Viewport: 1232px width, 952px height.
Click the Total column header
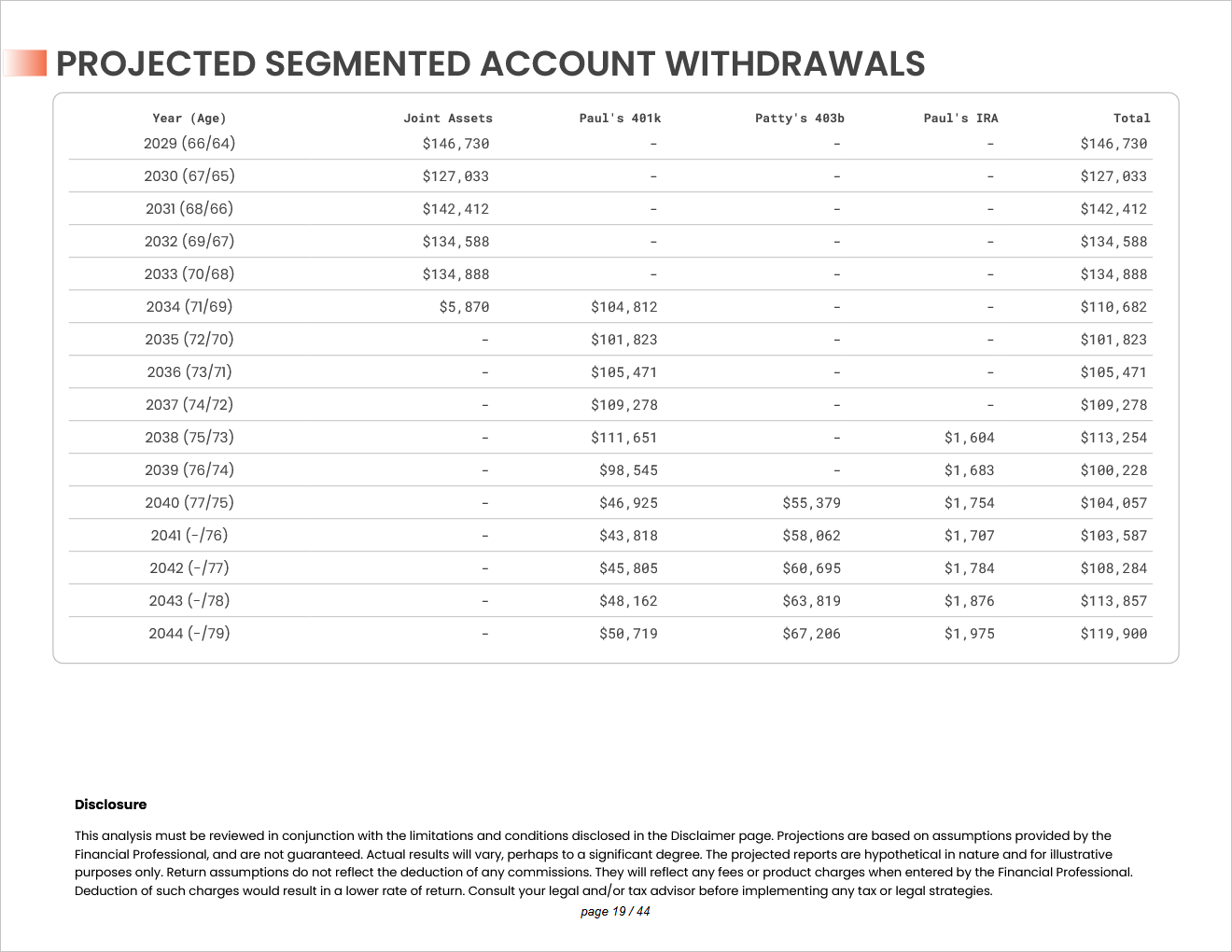[x=1131, y=119]
